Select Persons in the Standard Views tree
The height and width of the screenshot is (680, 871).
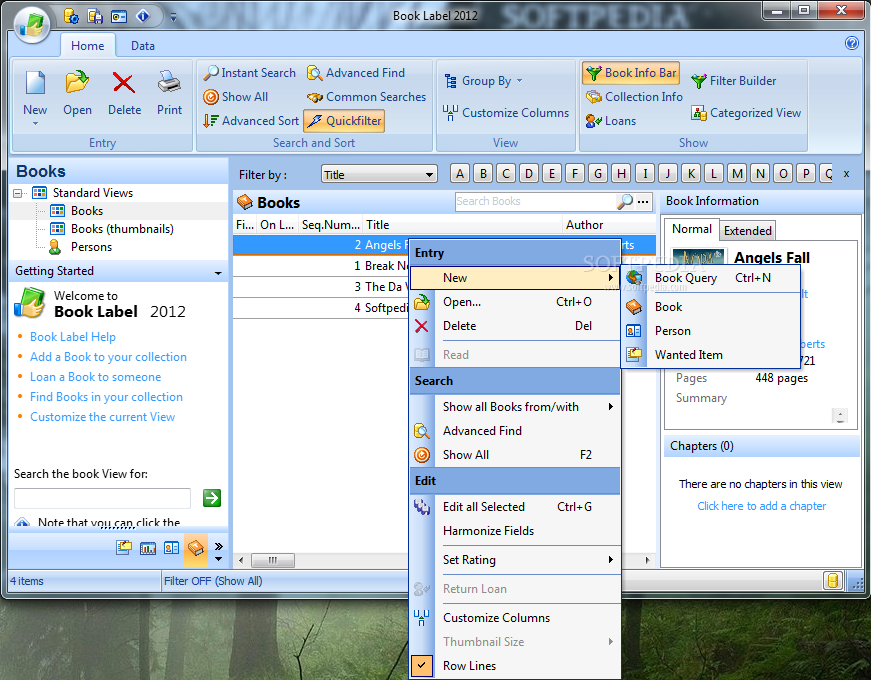tap(91, 247)
